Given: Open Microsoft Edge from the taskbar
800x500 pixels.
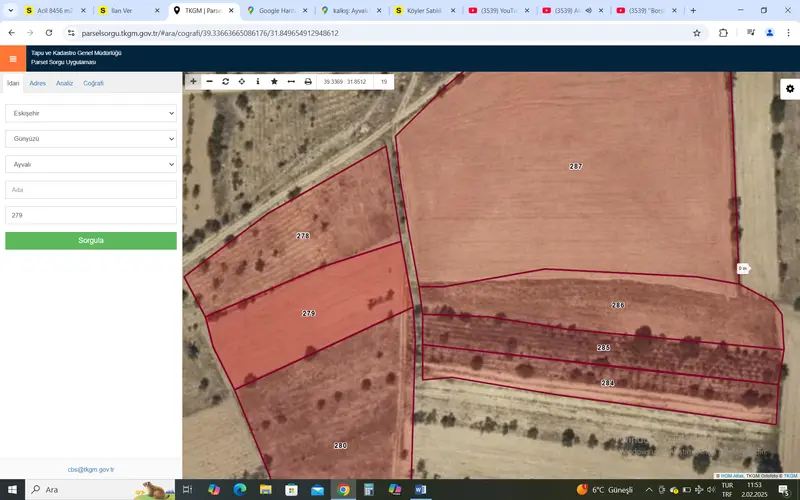Looking at the screenshot, I should click(240, 490).
